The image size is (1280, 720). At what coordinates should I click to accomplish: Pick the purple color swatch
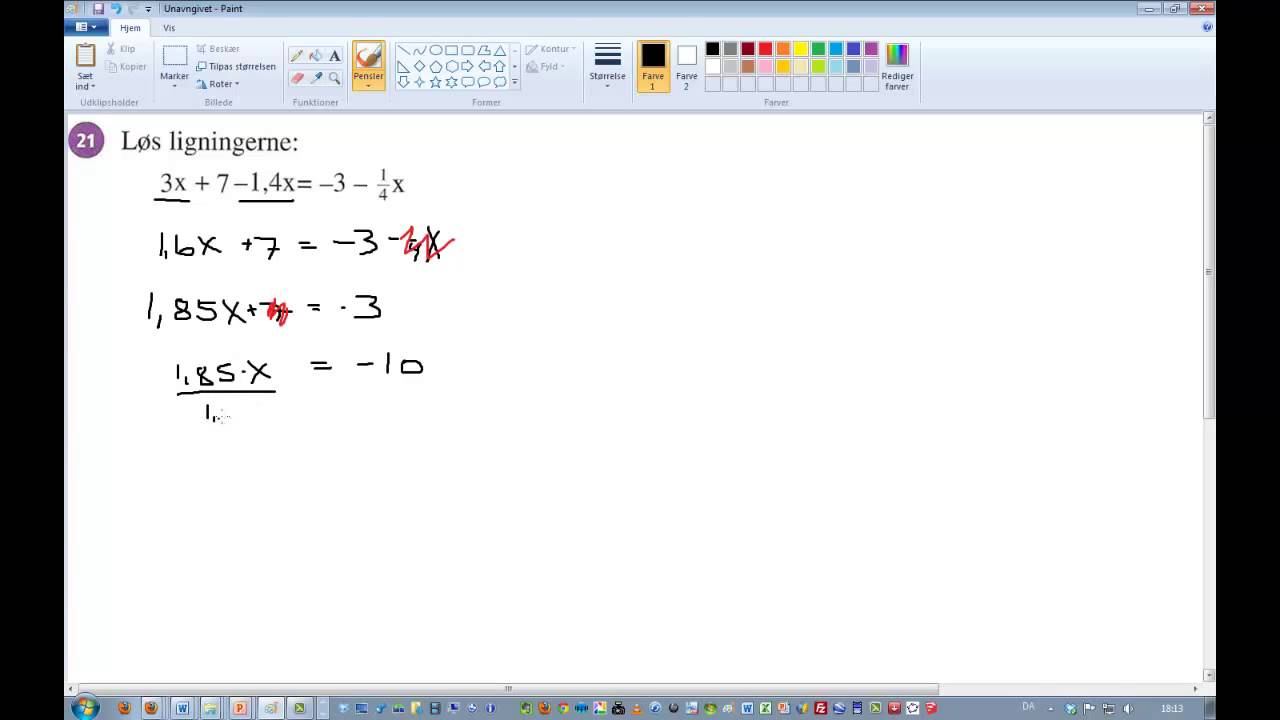(871, 49)
